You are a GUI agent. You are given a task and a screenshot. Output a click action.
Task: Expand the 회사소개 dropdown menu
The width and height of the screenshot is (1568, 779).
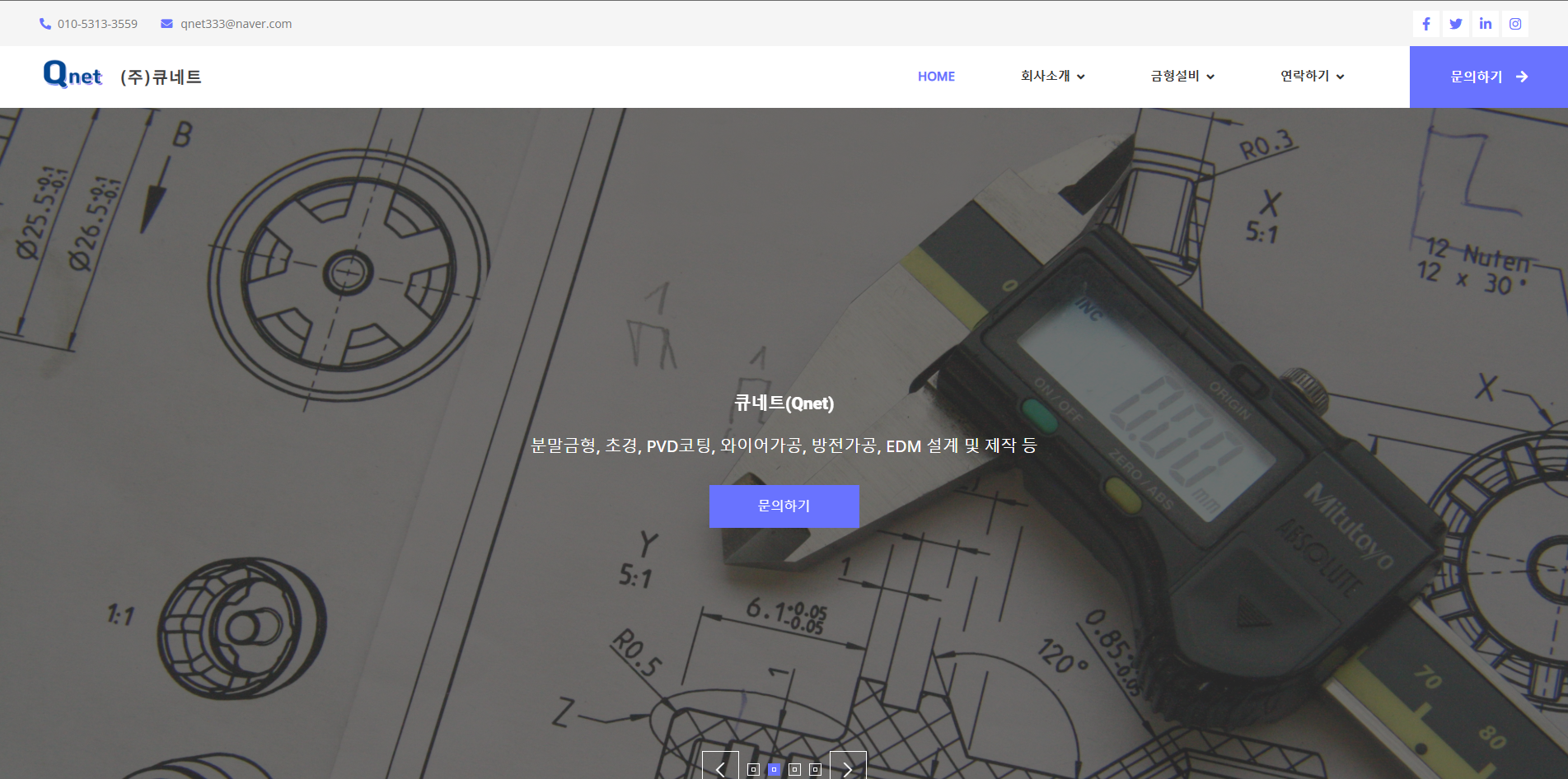click(1052, 77)
